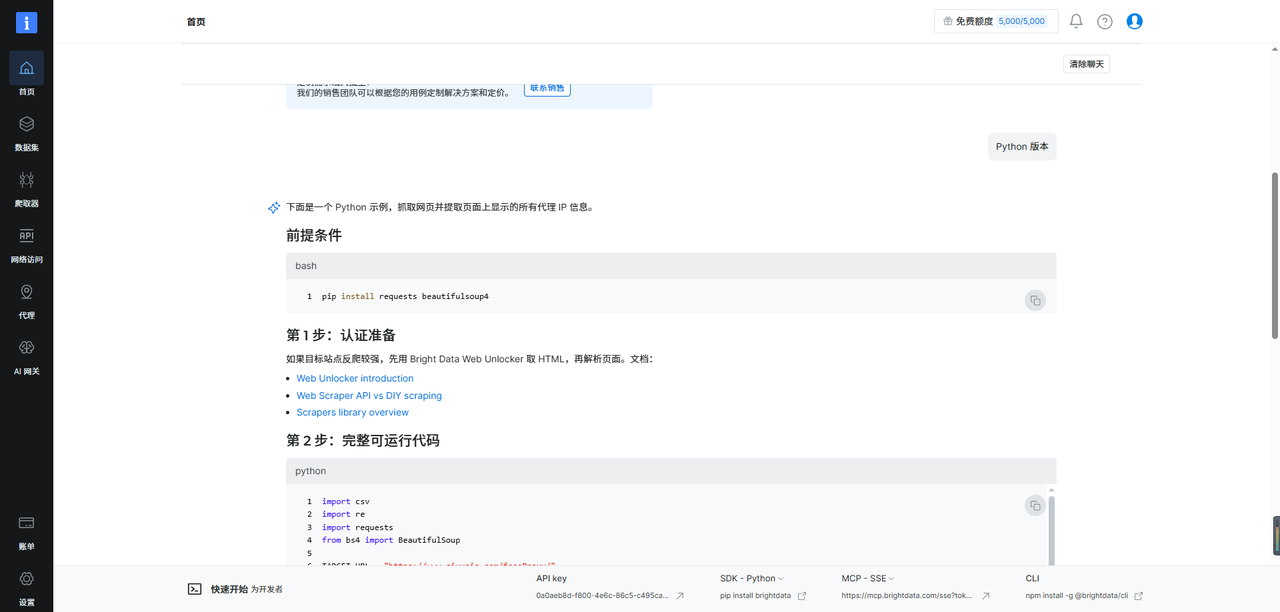Click the sparkle AI assistant icon
1280x612 pixels.
pos(273,207)
